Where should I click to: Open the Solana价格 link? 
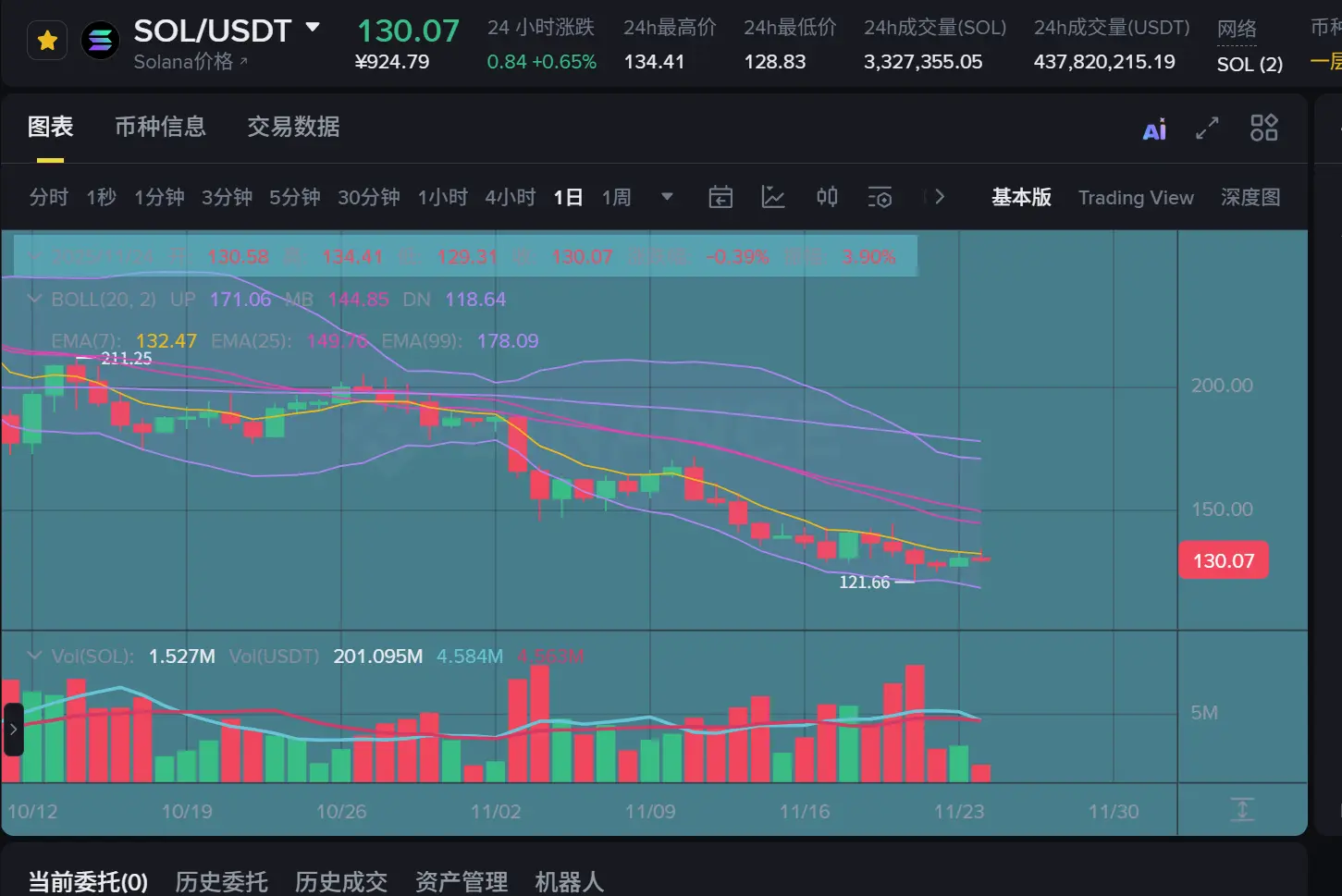click(x=191, y=62)
